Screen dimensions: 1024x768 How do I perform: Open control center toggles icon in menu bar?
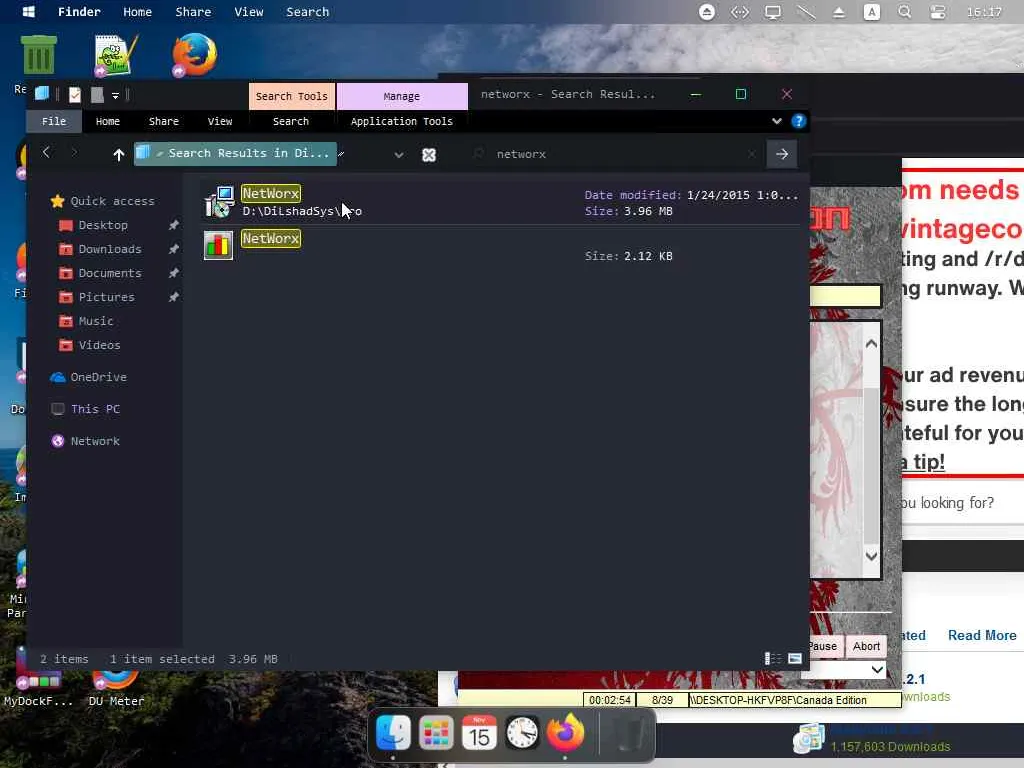pos(938,12)
